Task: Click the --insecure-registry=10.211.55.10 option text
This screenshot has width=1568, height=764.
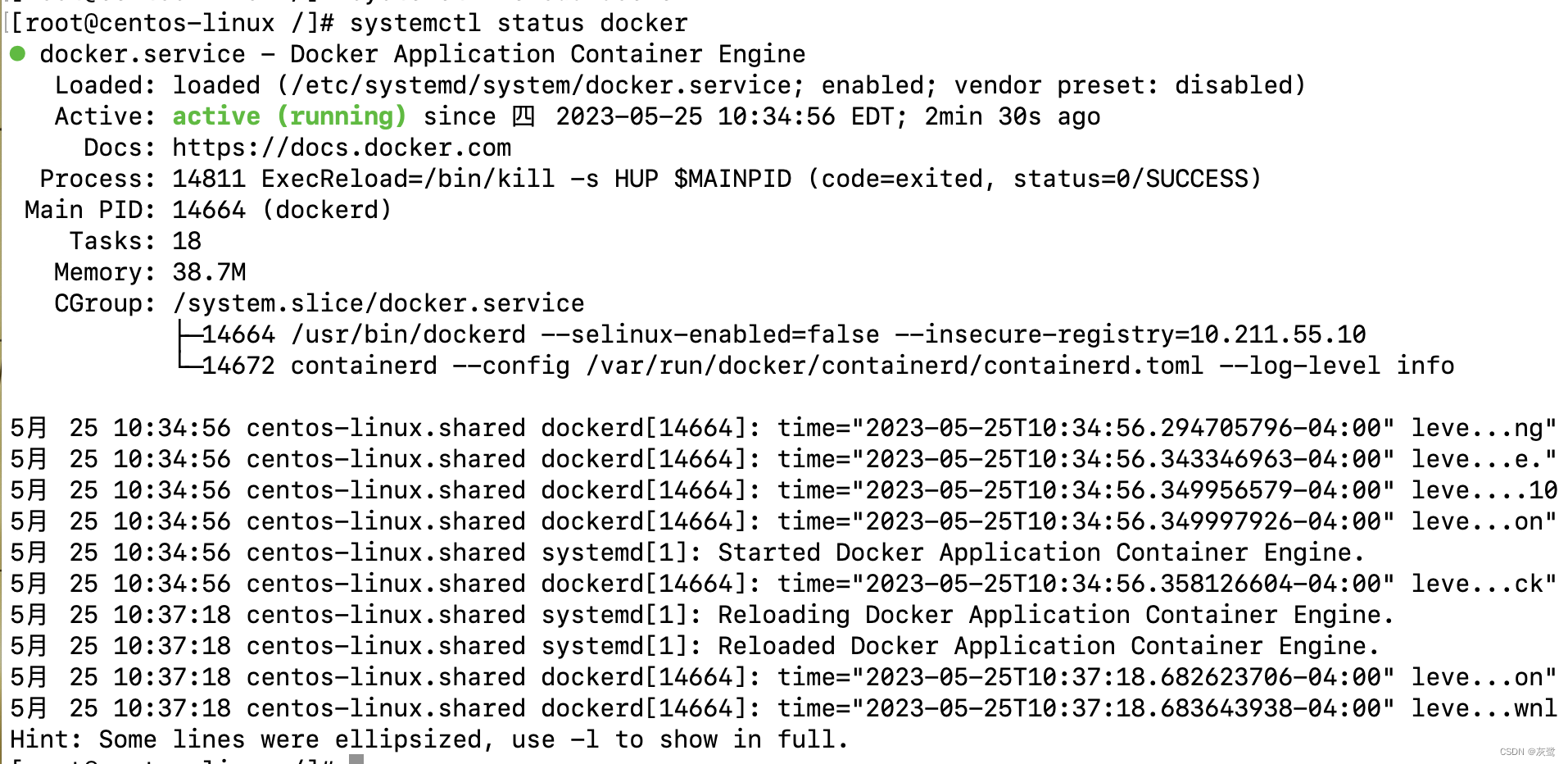Action: (x=1131, y=334)
